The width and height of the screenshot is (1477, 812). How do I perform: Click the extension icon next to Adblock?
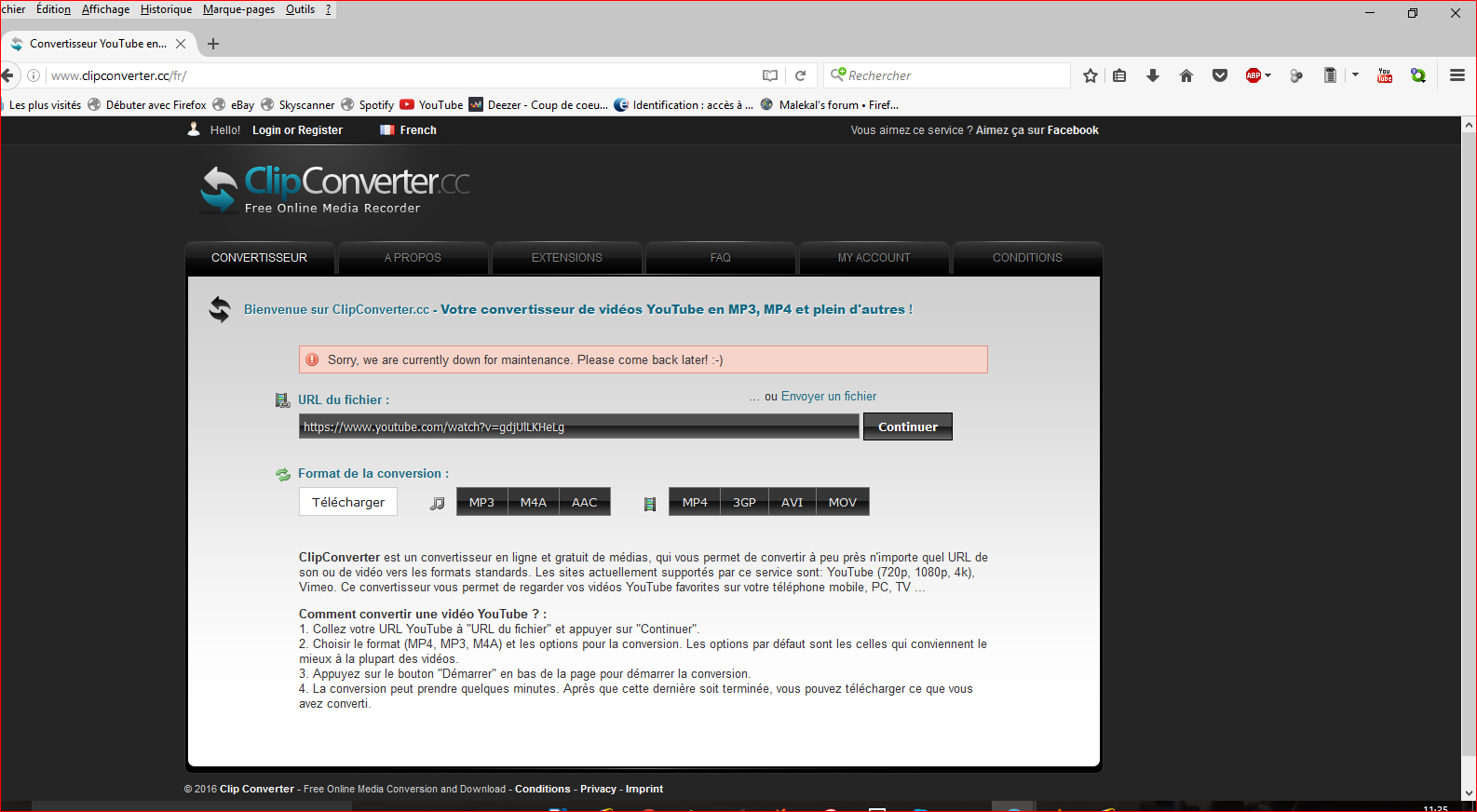1296,75
